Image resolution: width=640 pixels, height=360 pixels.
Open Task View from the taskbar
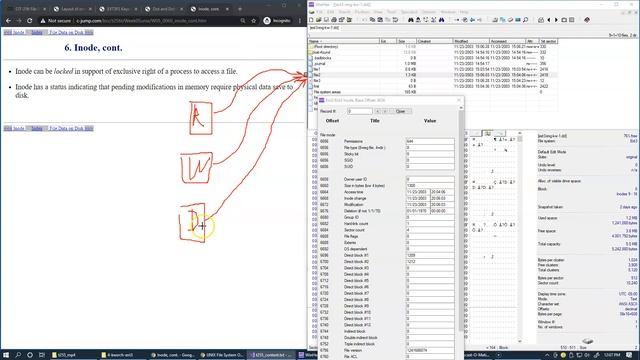(42, 355)
